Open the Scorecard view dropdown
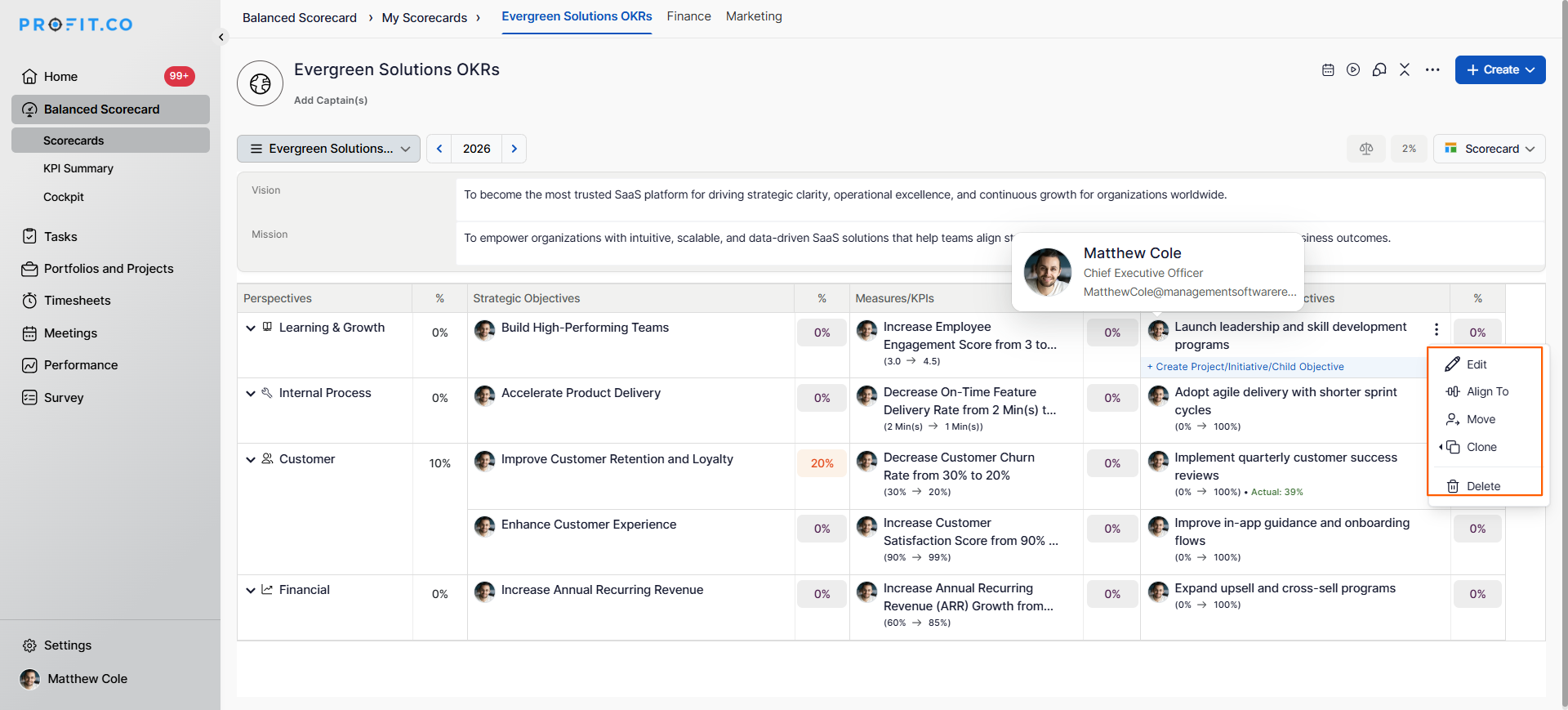 pyautogui.click(x=1490, y=149)
